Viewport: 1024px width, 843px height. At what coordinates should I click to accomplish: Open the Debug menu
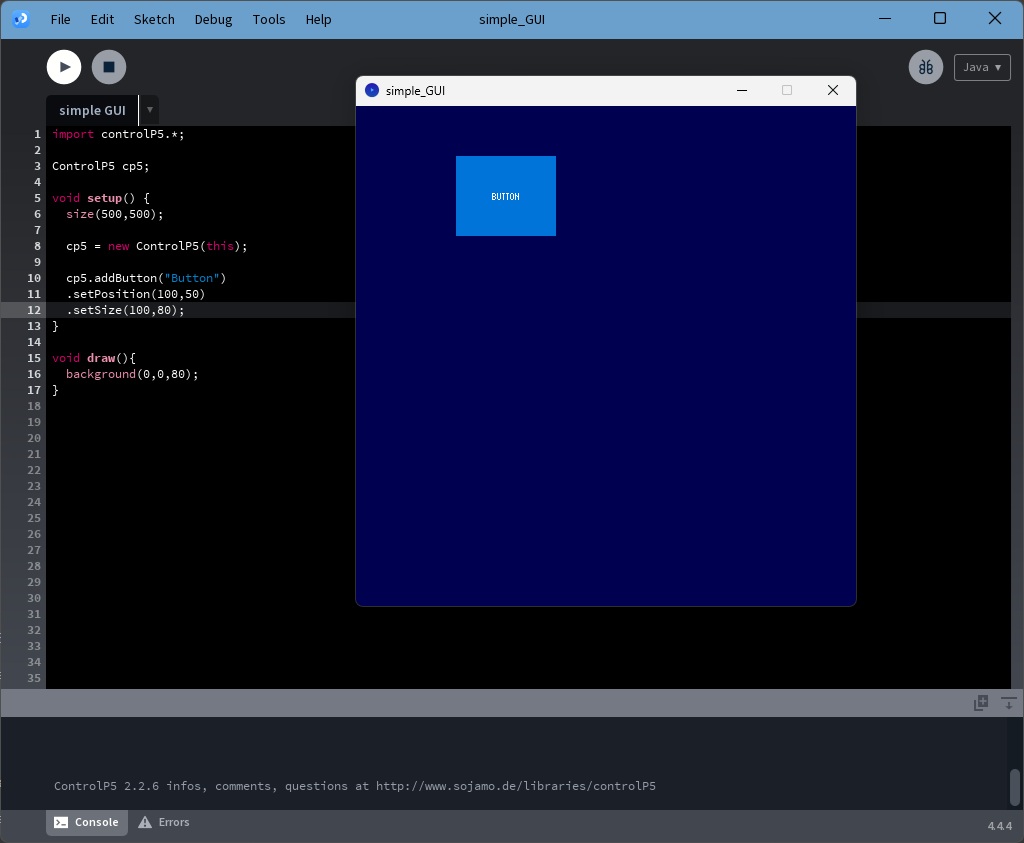point(213,20)
